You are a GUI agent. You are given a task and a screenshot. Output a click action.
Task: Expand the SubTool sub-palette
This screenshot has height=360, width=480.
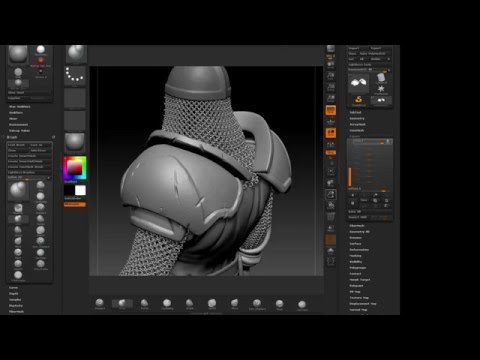coord(355,112)
